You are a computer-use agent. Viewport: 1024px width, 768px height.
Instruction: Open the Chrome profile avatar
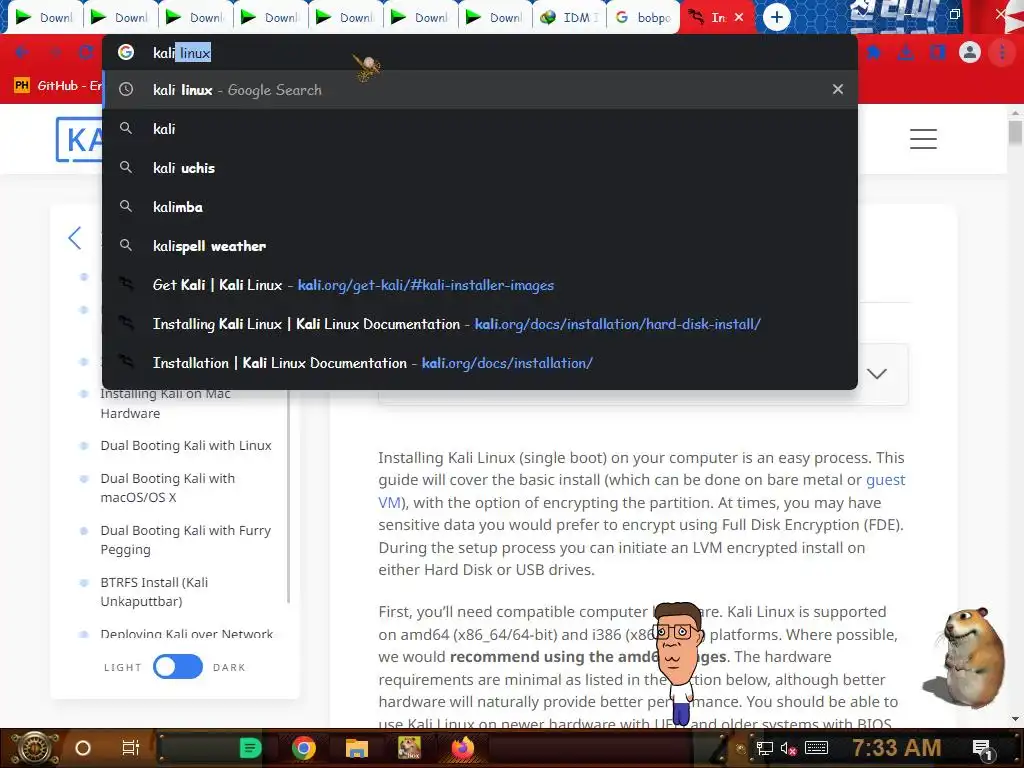click(x=970, y=52)
